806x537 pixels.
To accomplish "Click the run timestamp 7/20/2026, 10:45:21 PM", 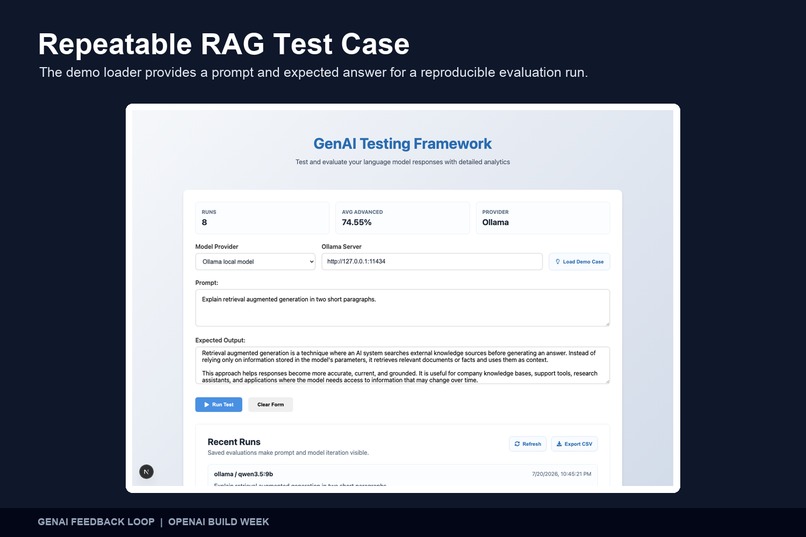I will [561, 474].
